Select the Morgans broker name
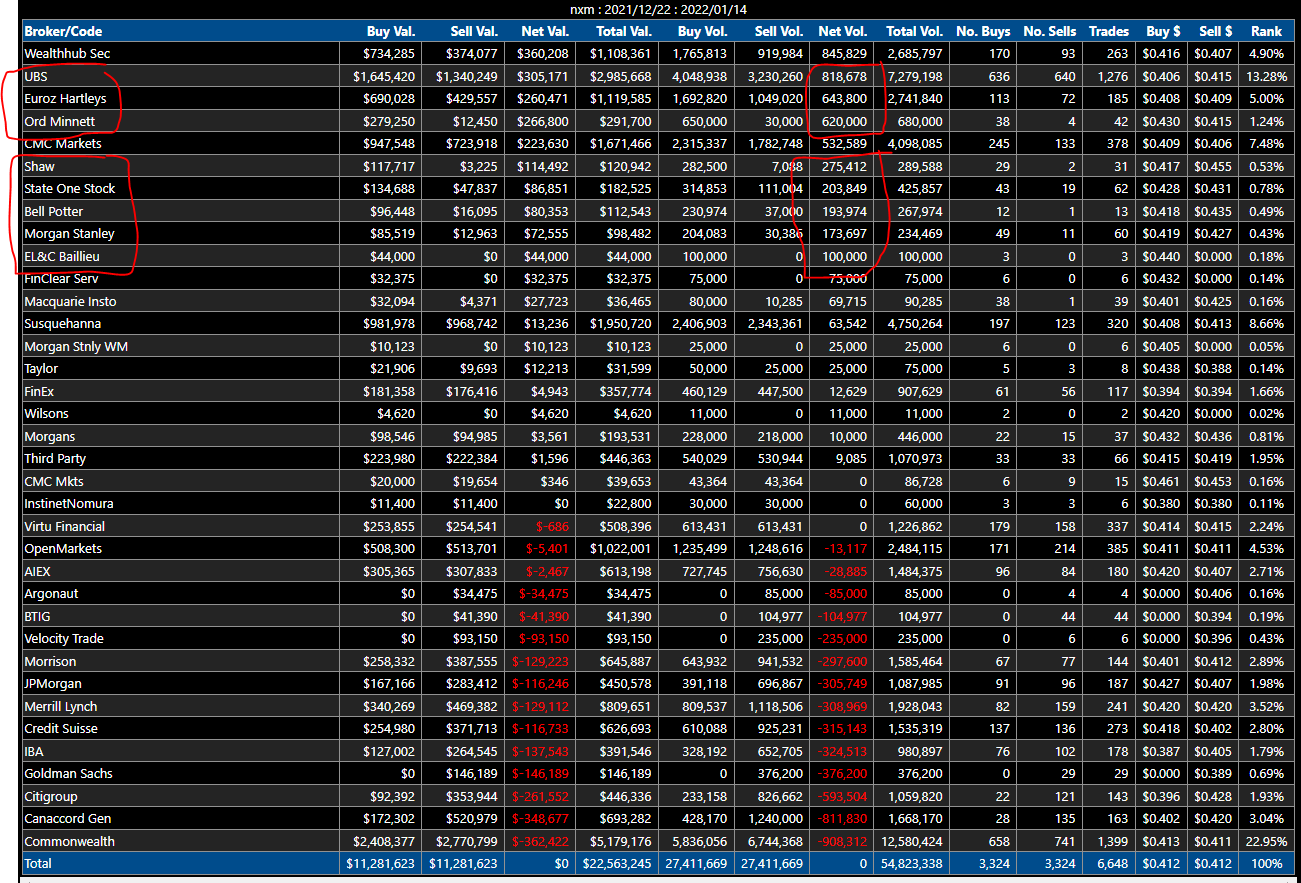This screenshot has height=883, width=1301. 50,436
